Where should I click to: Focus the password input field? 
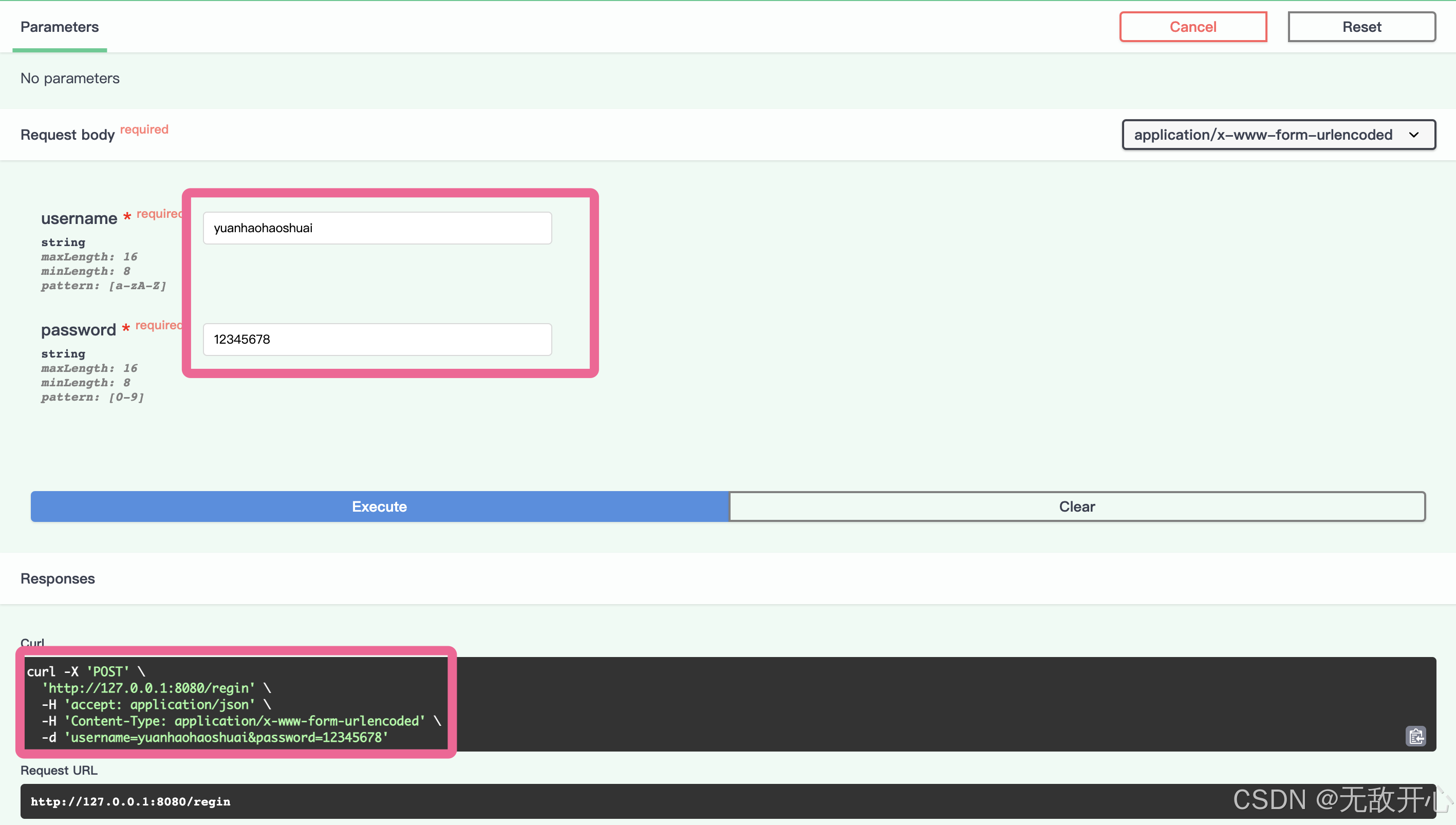click(377, 340)
